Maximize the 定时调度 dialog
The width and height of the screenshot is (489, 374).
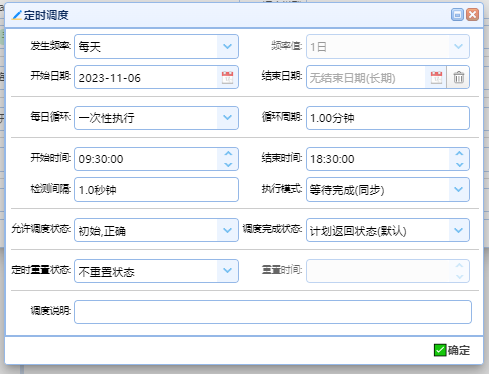point(457,15)
